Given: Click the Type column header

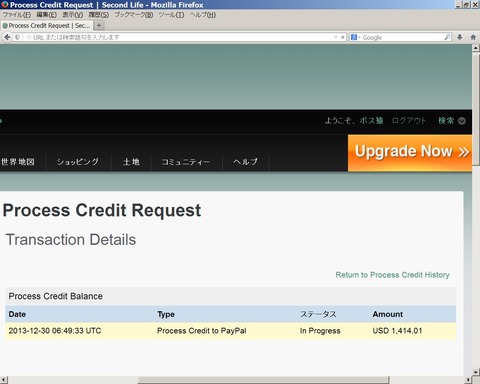Looking at the screenshot, I should click(166, 314).
